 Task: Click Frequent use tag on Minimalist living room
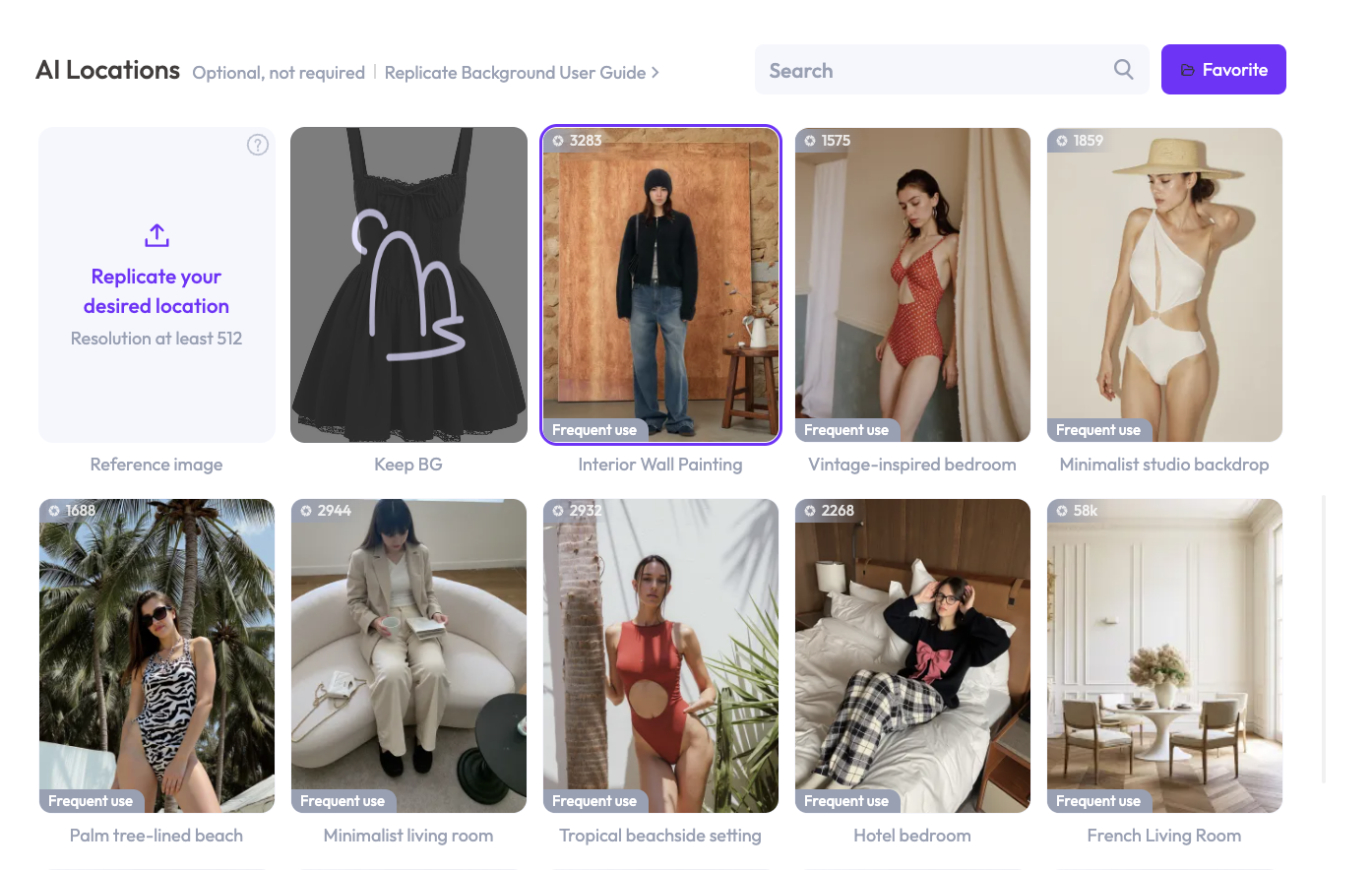pyautogui.click(x=343, y=801)
